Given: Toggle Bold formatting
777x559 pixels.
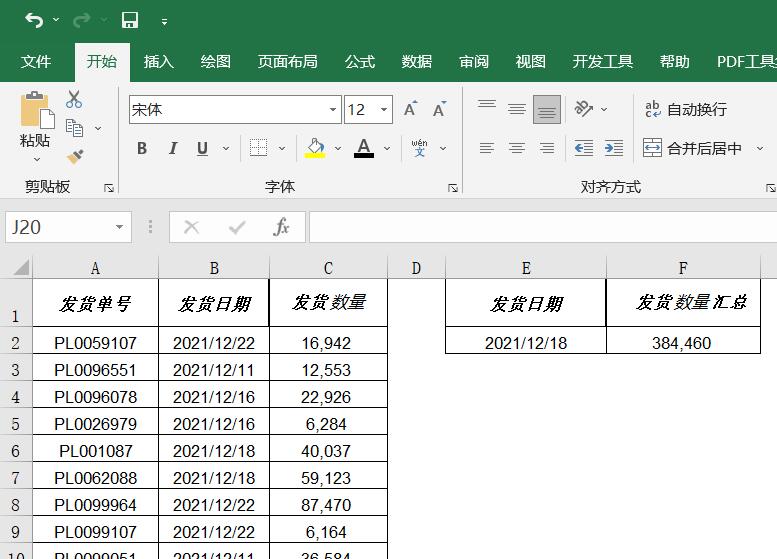Looking at the screenshot, I should [x=142, y=148].
